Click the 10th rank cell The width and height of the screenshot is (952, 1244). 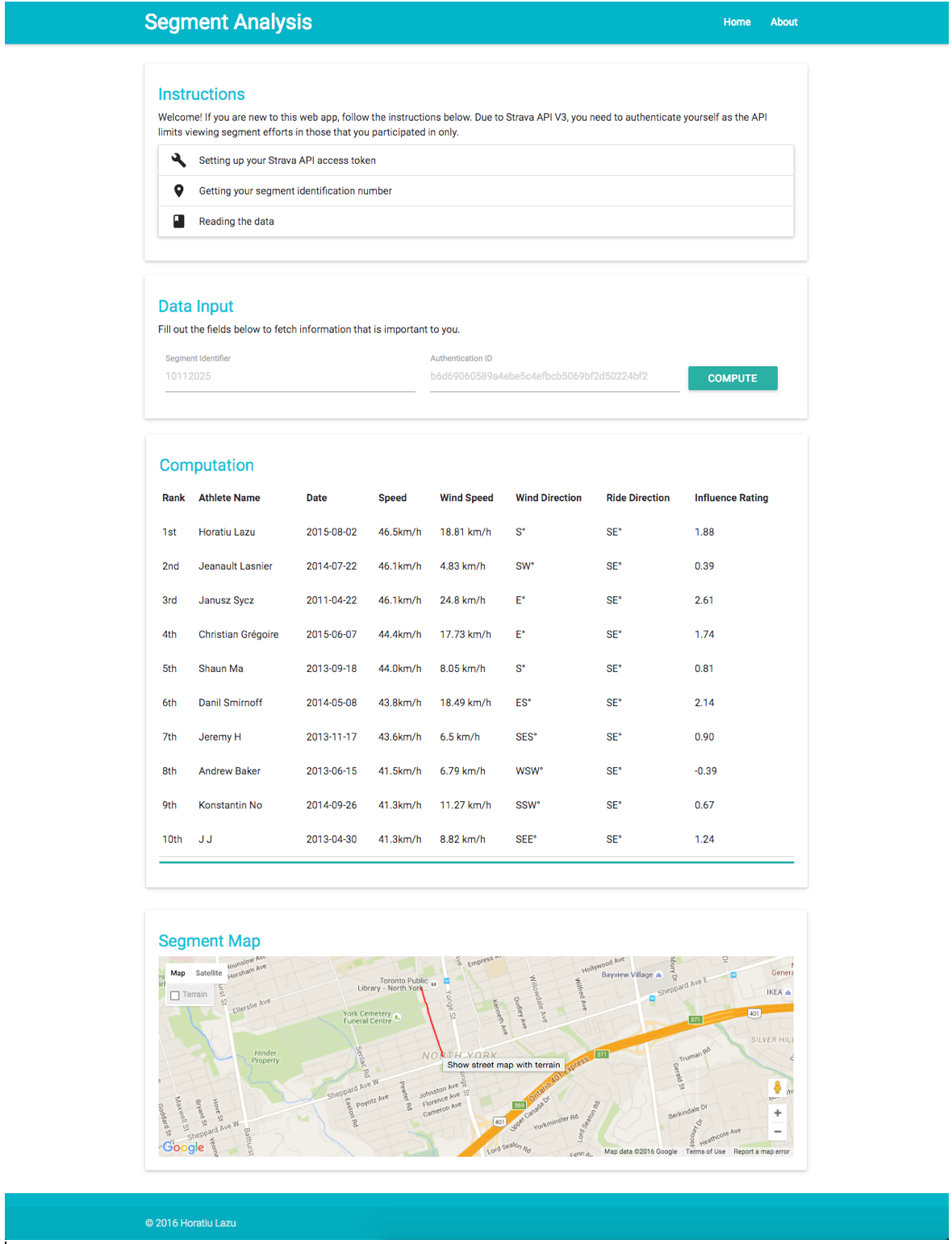[173, 840]
